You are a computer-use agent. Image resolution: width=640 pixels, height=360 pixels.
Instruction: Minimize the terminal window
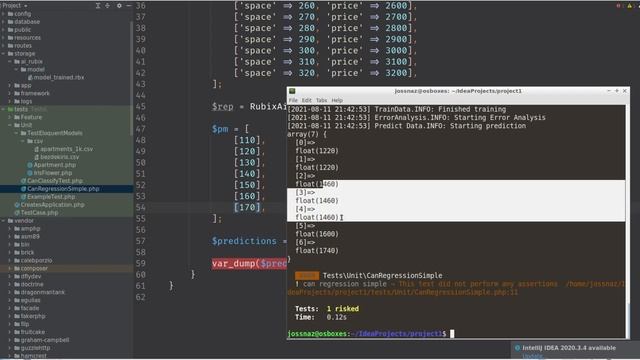coord(609,91)
